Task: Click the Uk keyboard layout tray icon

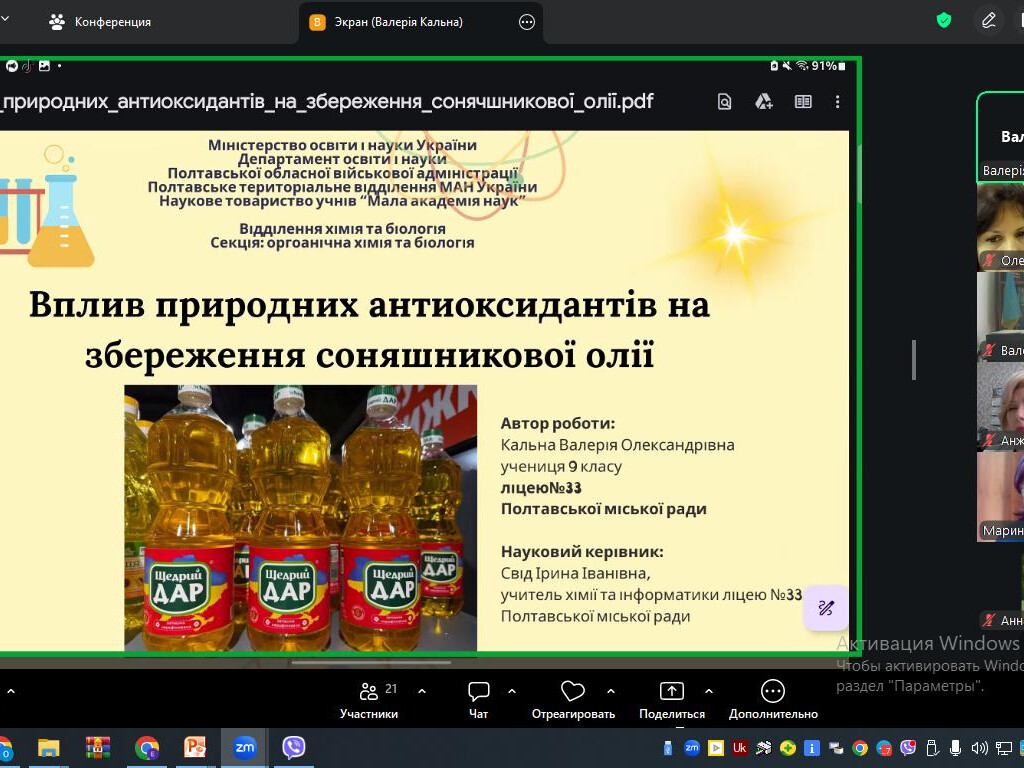Action: tap(739, 748)
